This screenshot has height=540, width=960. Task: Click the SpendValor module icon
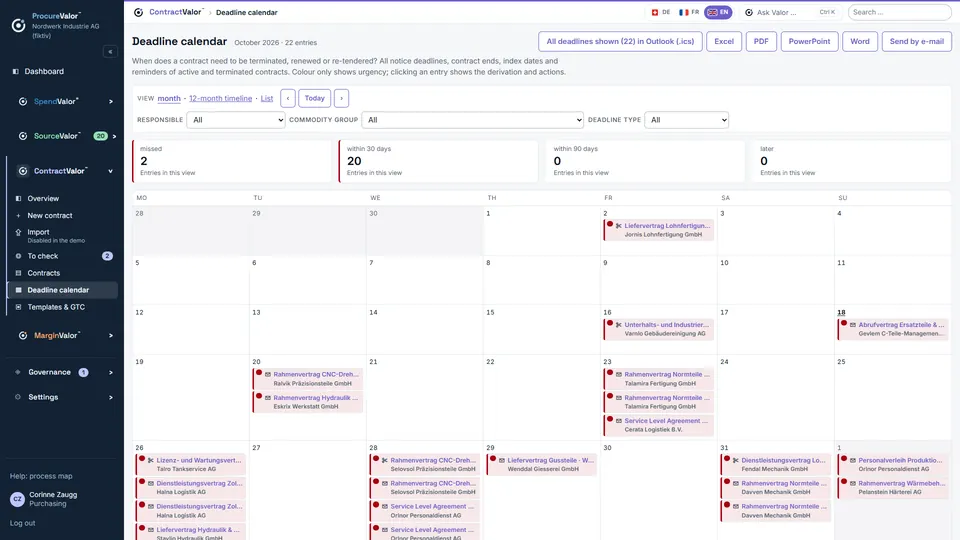(x=23, y=102)
